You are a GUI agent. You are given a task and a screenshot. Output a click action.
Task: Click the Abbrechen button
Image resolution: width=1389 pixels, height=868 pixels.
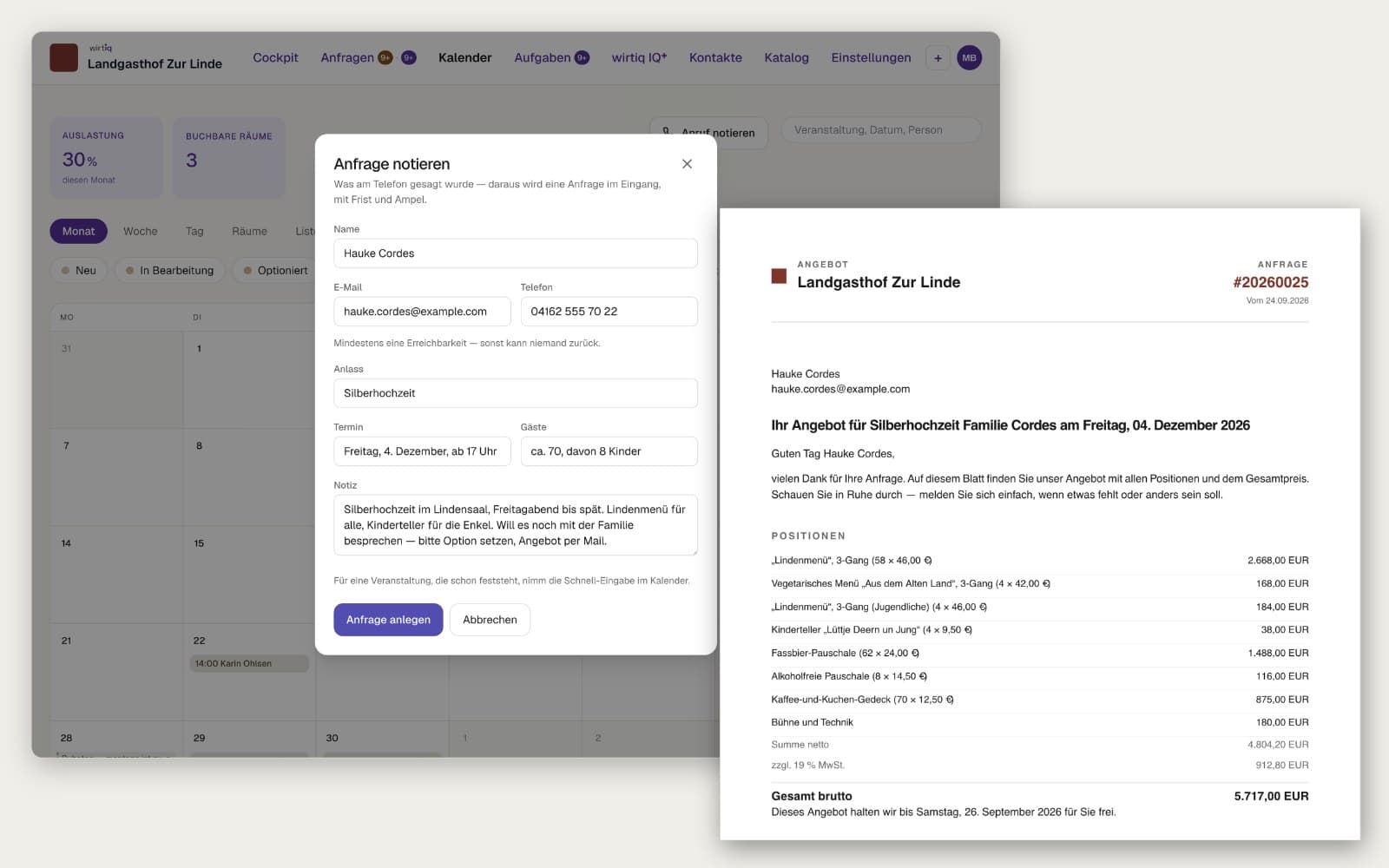[x=490, y=620]
